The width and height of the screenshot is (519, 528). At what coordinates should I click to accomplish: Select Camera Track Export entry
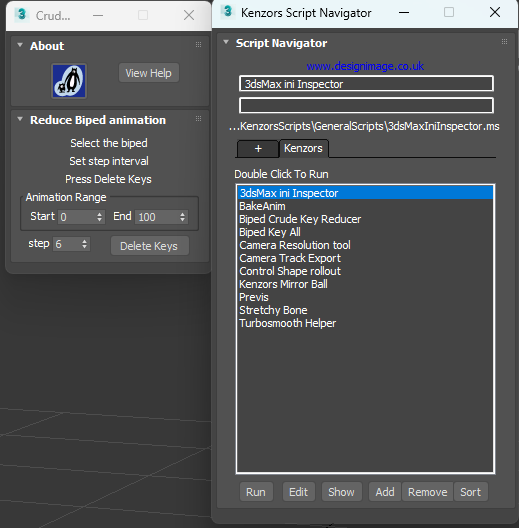tap(365, 258)
